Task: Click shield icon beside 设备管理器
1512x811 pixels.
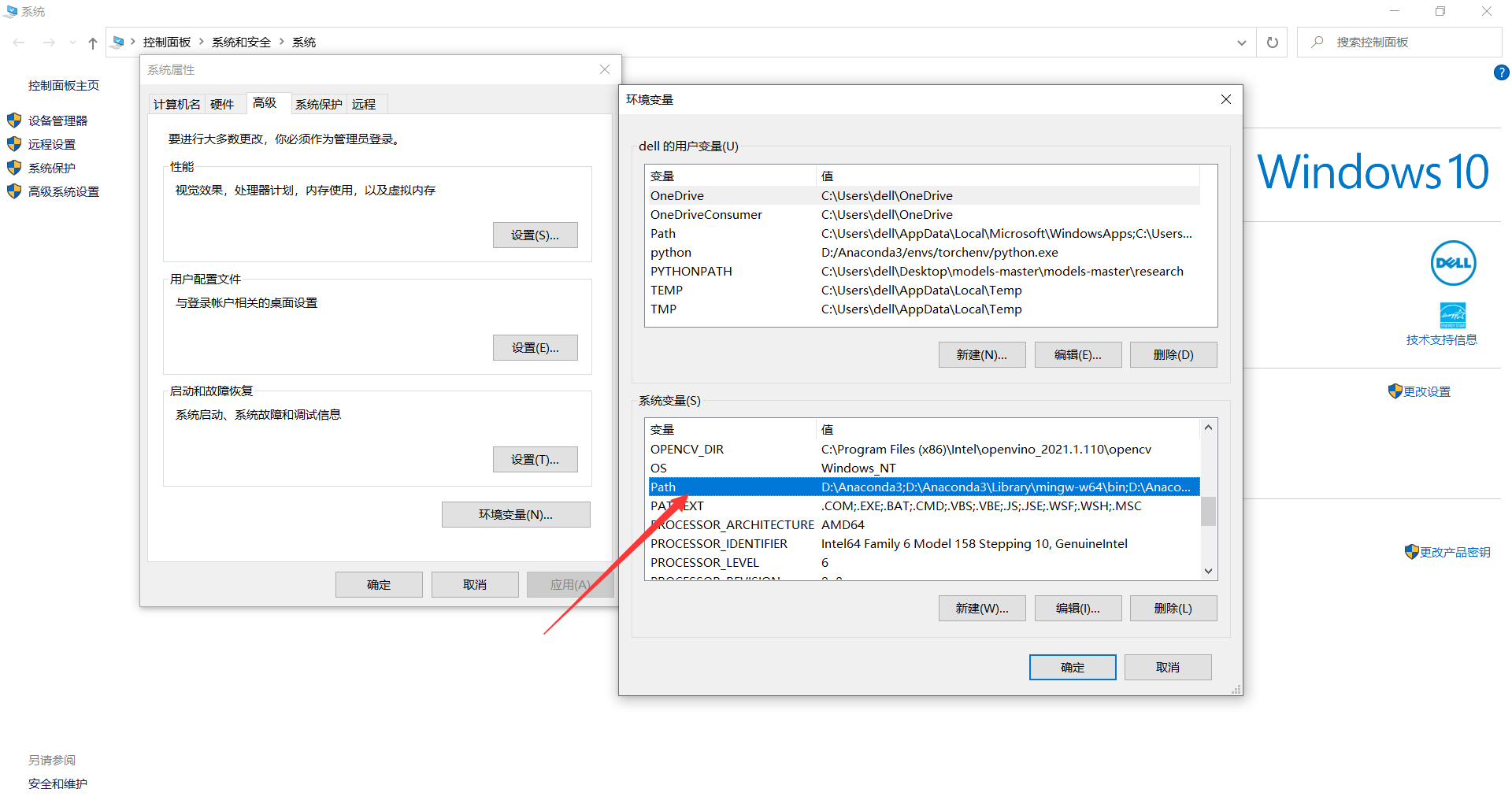Action: point(14,120)
